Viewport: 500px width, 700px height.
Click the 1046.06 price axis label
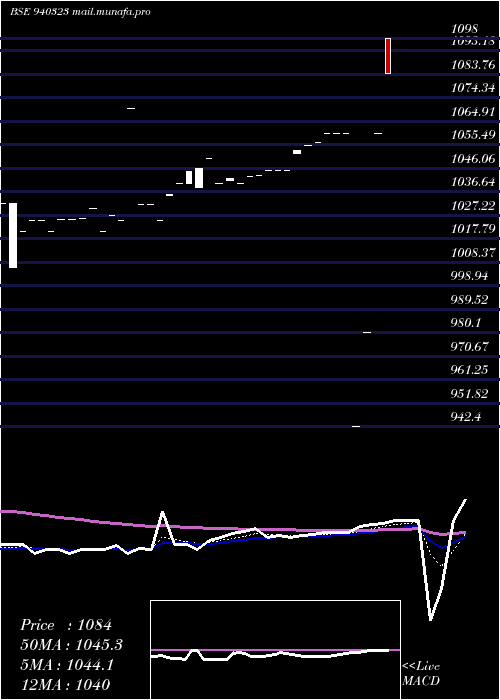tap(473, 158)
